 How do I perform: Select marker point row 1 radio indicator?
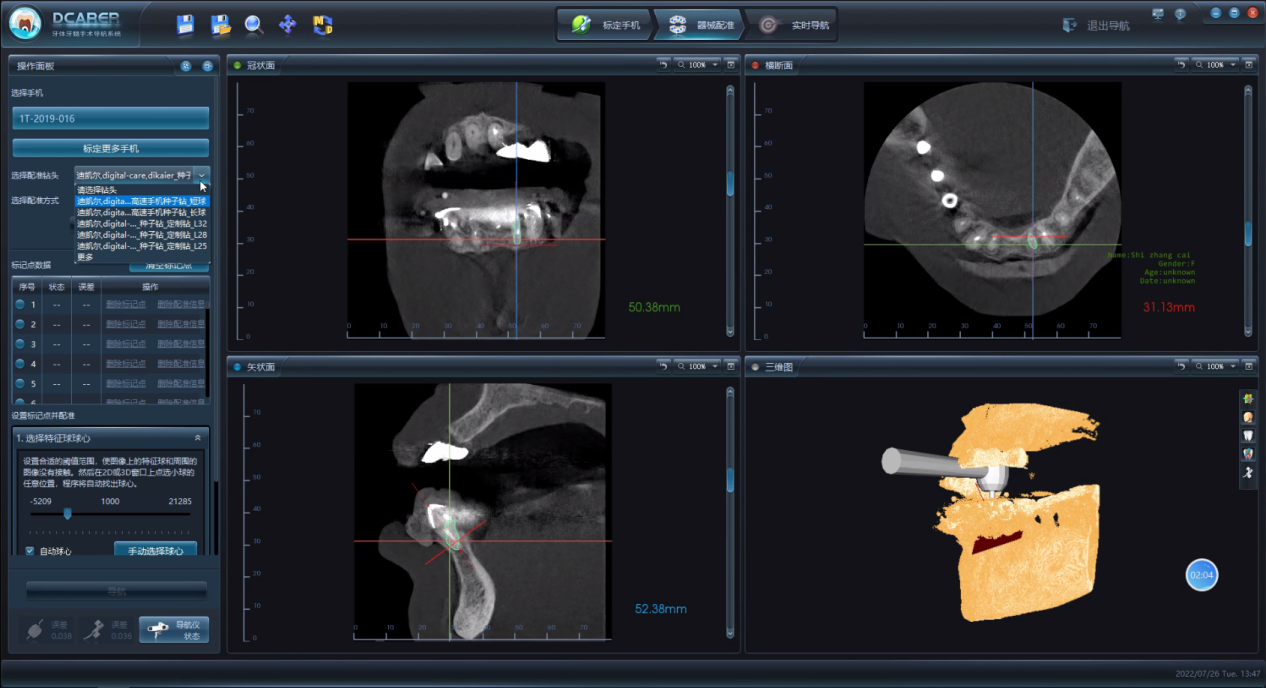pos(20,304)
